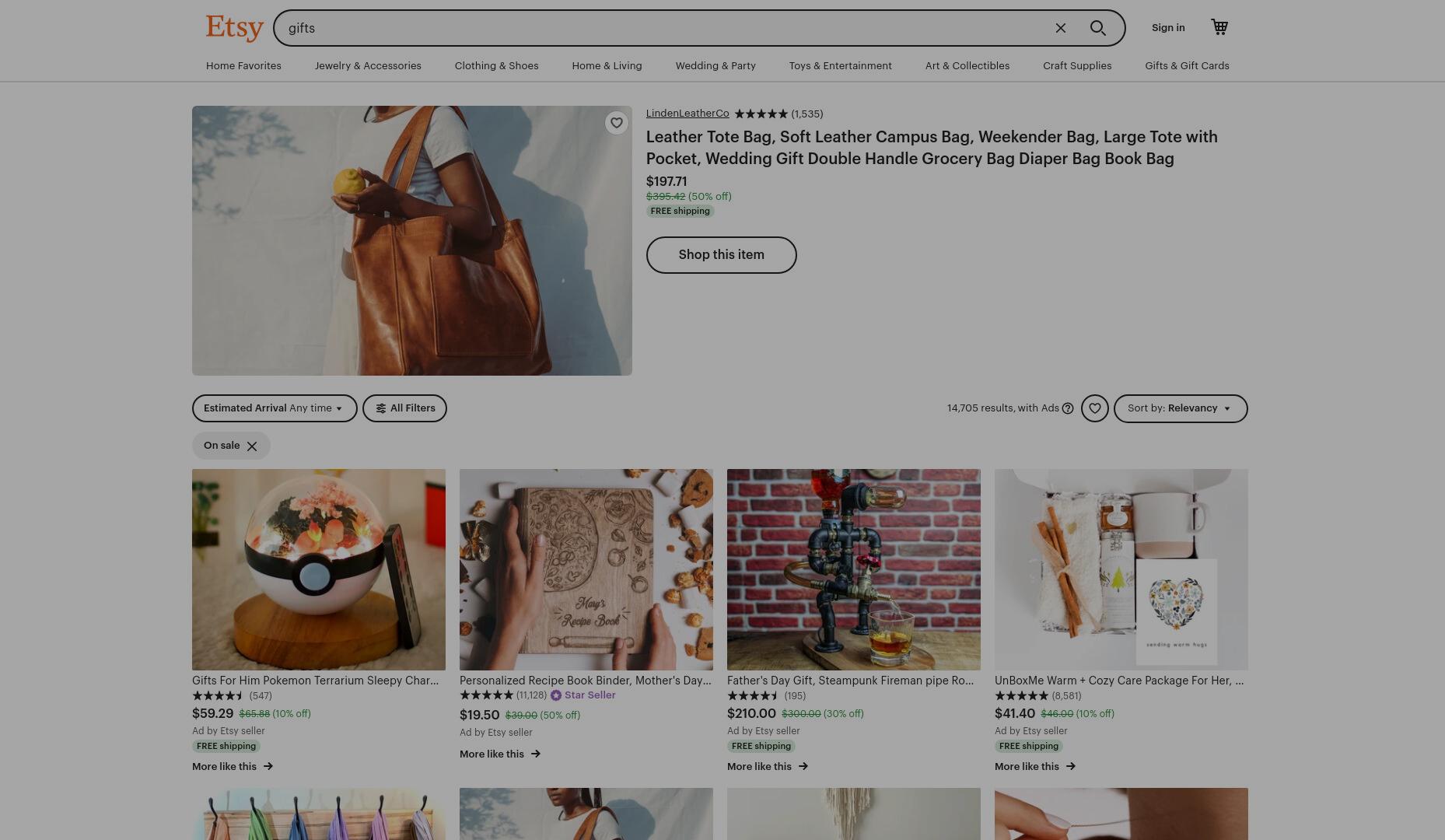Open the Recipe Book Binder product image
The image size is (1445, 840).
click(586, 569)
